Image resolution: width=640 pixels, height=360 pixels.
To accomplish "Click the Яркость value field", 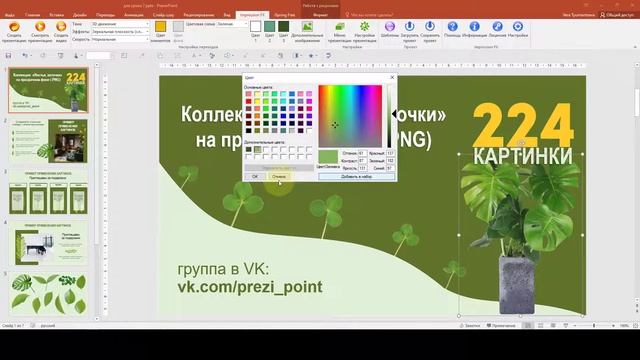I will (x=362, y=168).
